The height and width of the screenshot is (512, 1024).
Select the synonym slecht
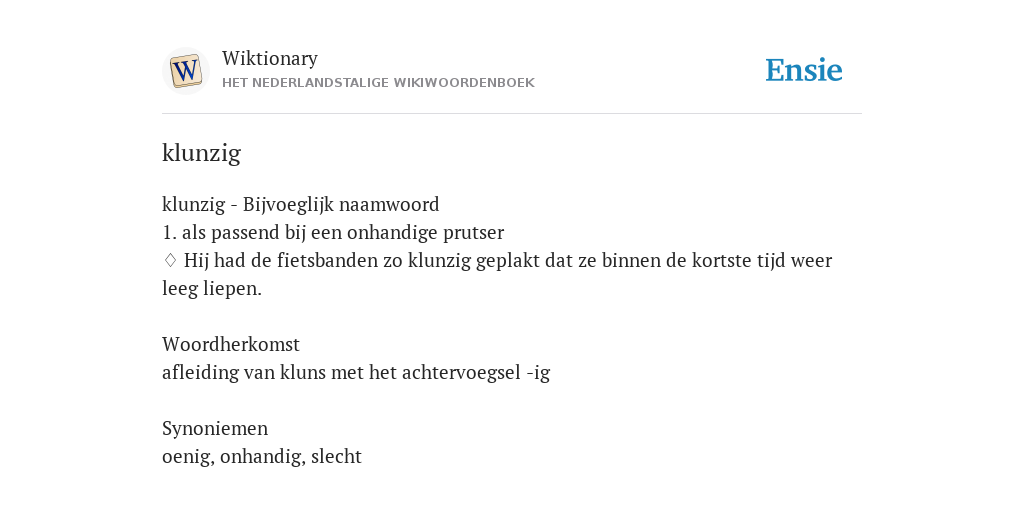336,456
